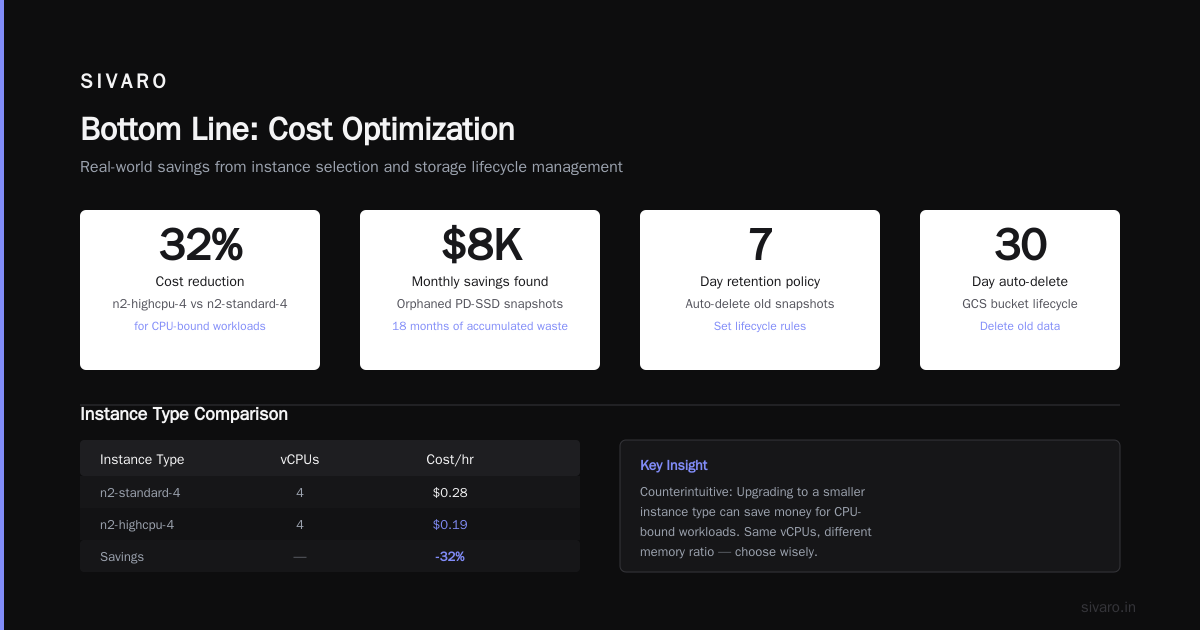Screen dimensions: 1200x630
Task: Click the vCPUs column header
Action: pyautogui.click(x=300, y=460)
